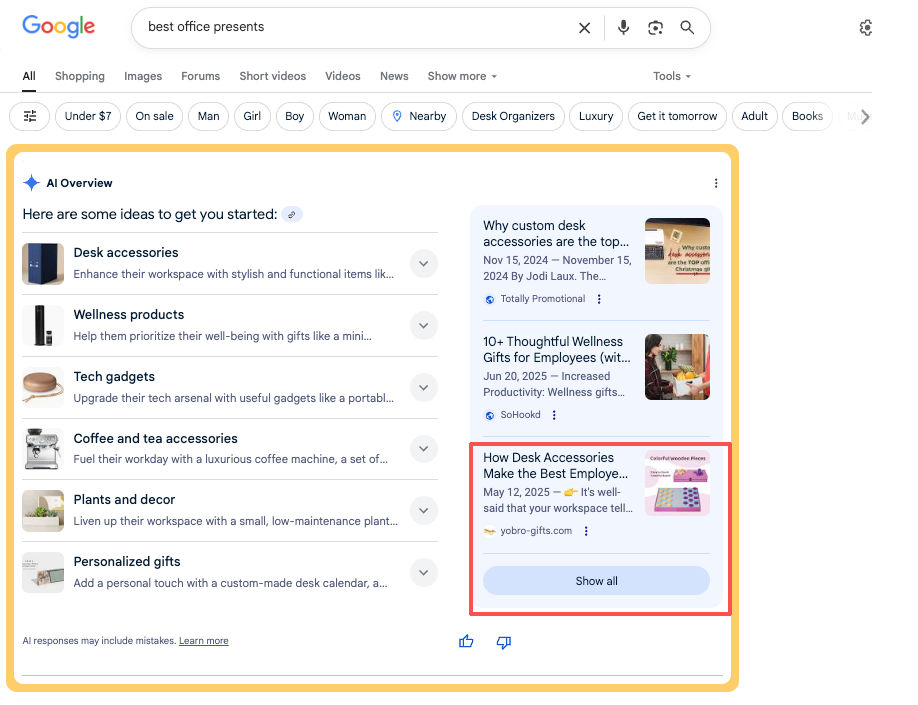Open the filter sliders icon chip
Viewport: 918px width, 705px height.
[30, 116]
